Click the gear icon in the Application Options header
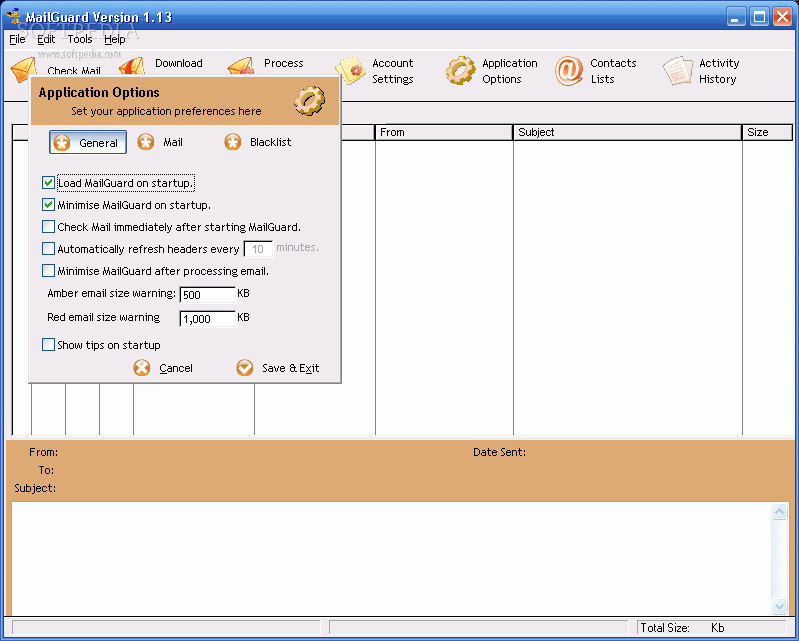The width and height of the screenshot is (799, 641). pyautogui.click(x=309, y=100)
